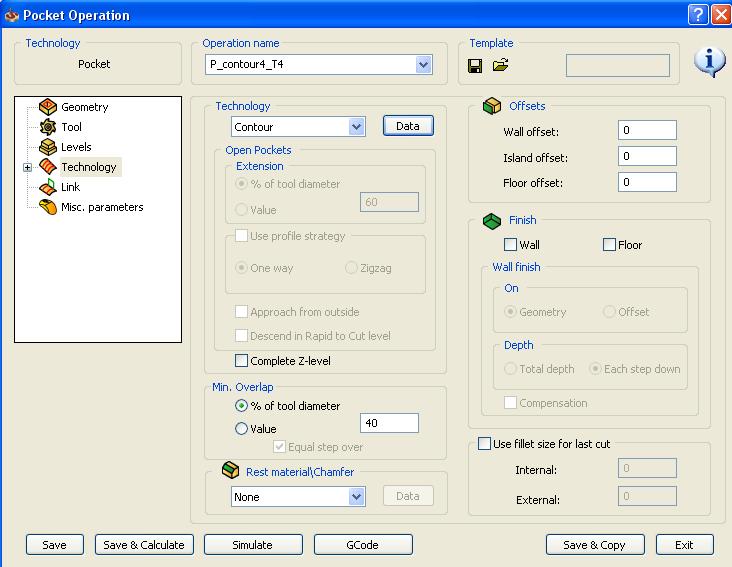The width and height of the screenshot is (732, 567).
Task: Select Min. Overlap % of tool diameter radio
Action: coord(241,406)
